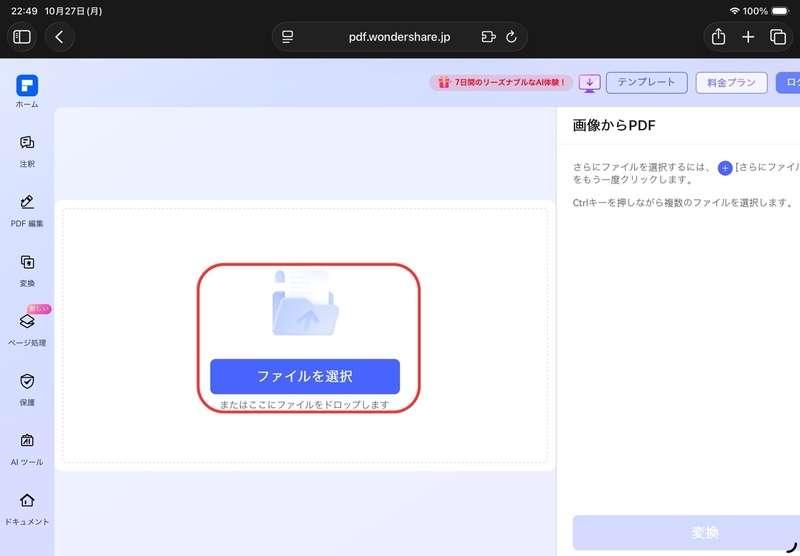Open the page menu icon in address bar
This screenshot has width=800, height=556.
(x=288, y=37)
